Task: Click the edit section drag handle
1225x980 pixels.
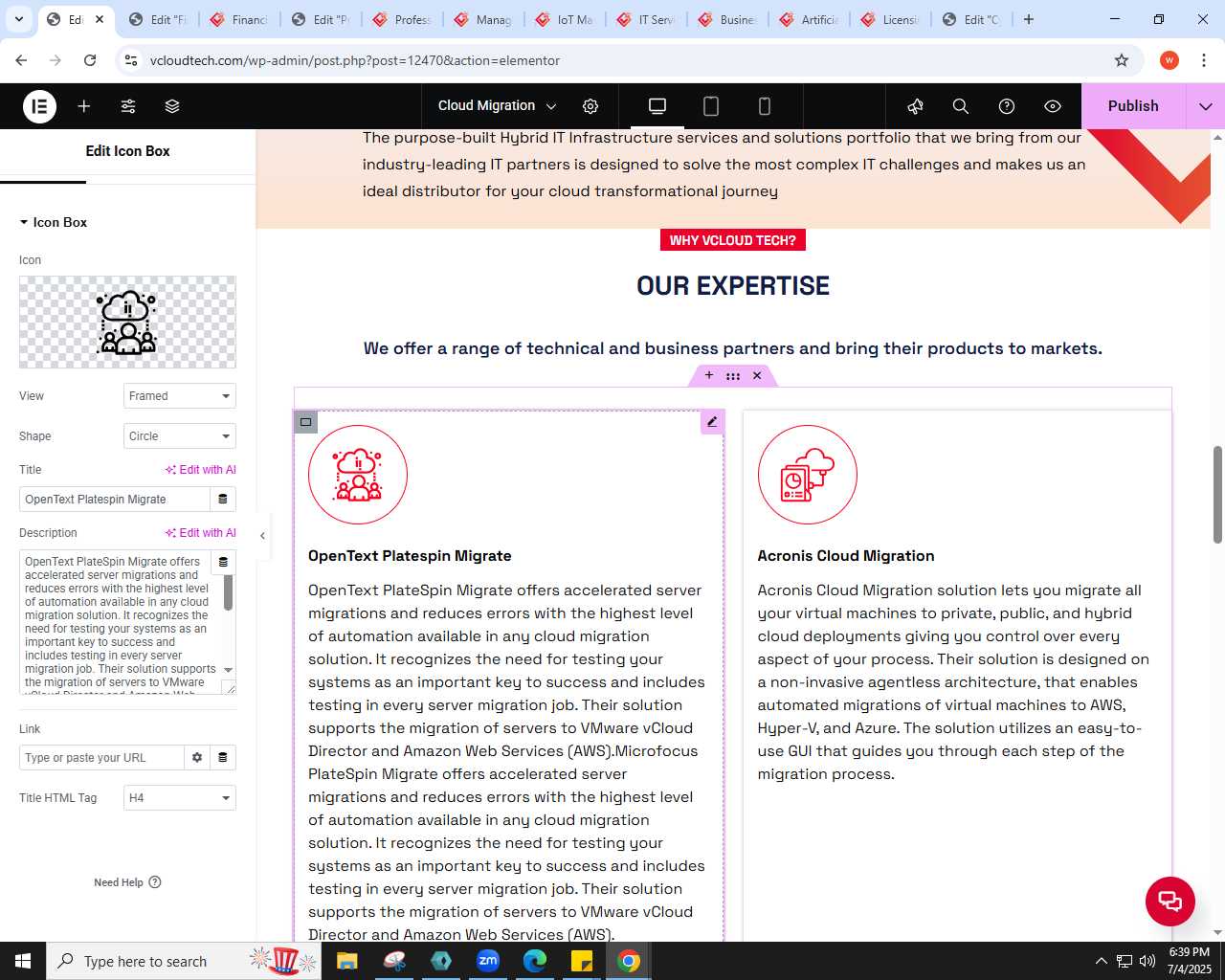Action: tap(733, 376)
